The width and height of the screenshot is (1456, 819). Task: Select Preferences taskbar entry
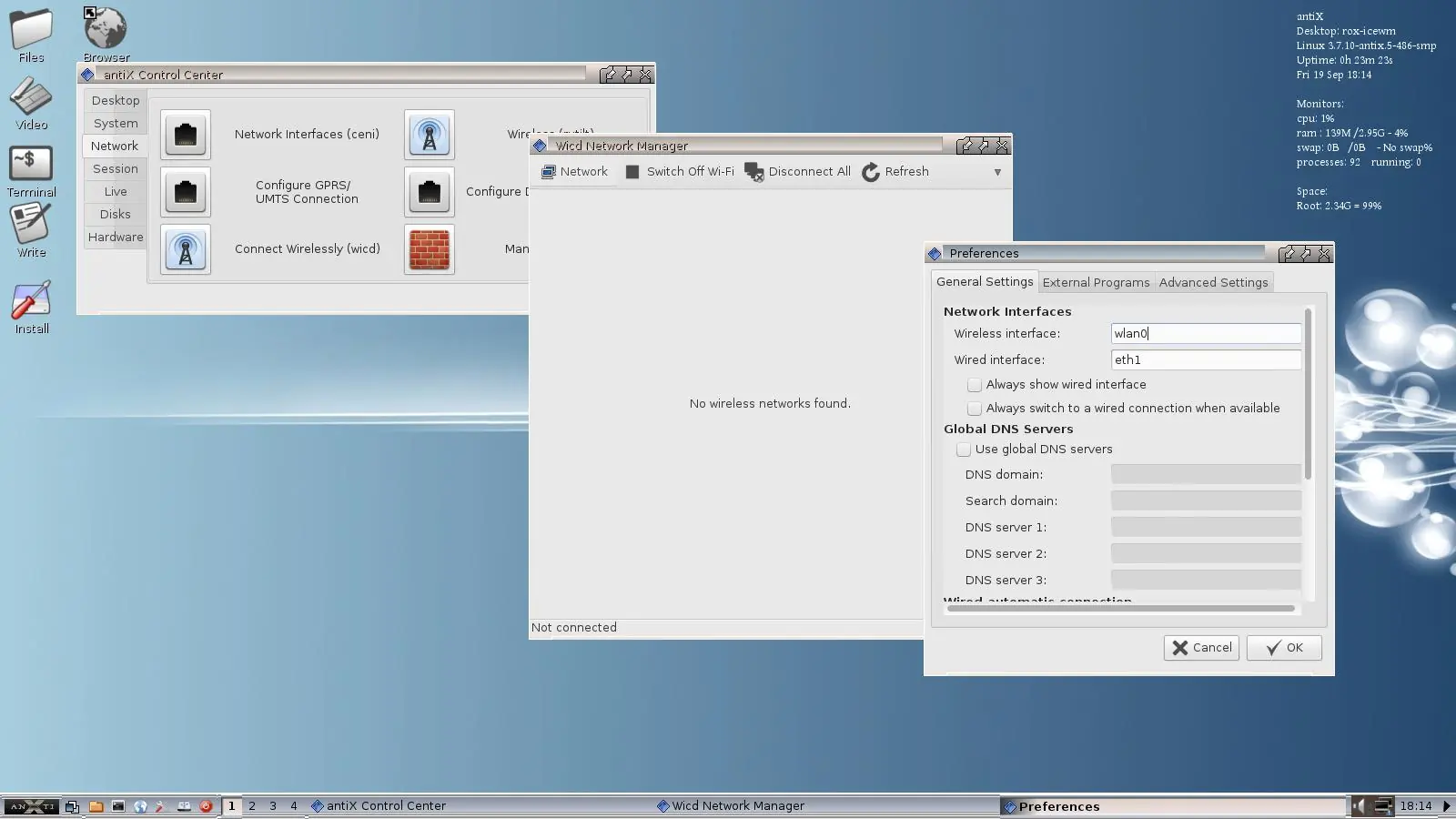[x=1172, y=806]
